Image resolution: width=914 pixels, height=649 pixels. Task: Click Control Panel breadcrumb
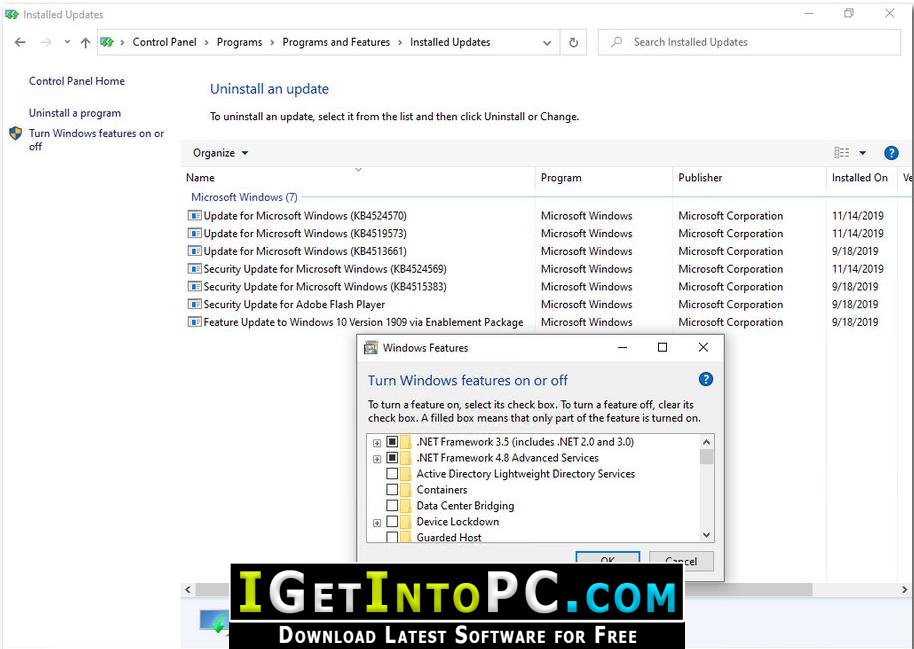pyautogui.click(x=164, y=42)
